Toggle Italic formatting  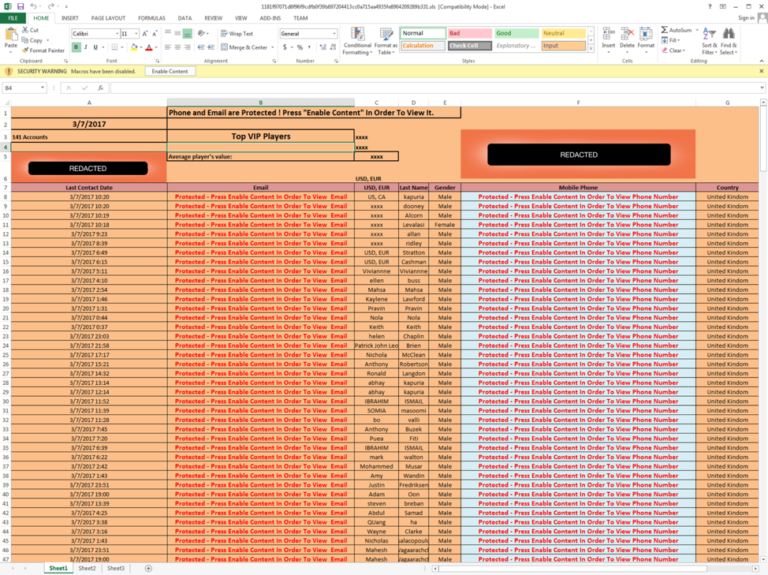click(85, 47)
